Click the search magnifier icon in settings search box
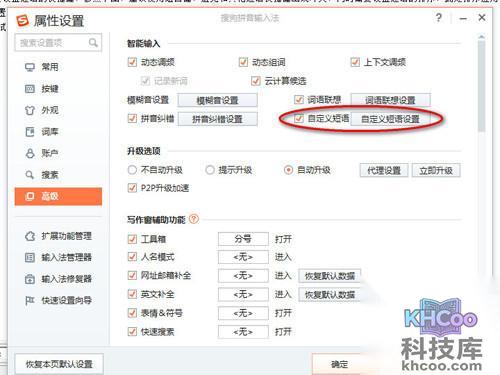 (x=93, y=42)
